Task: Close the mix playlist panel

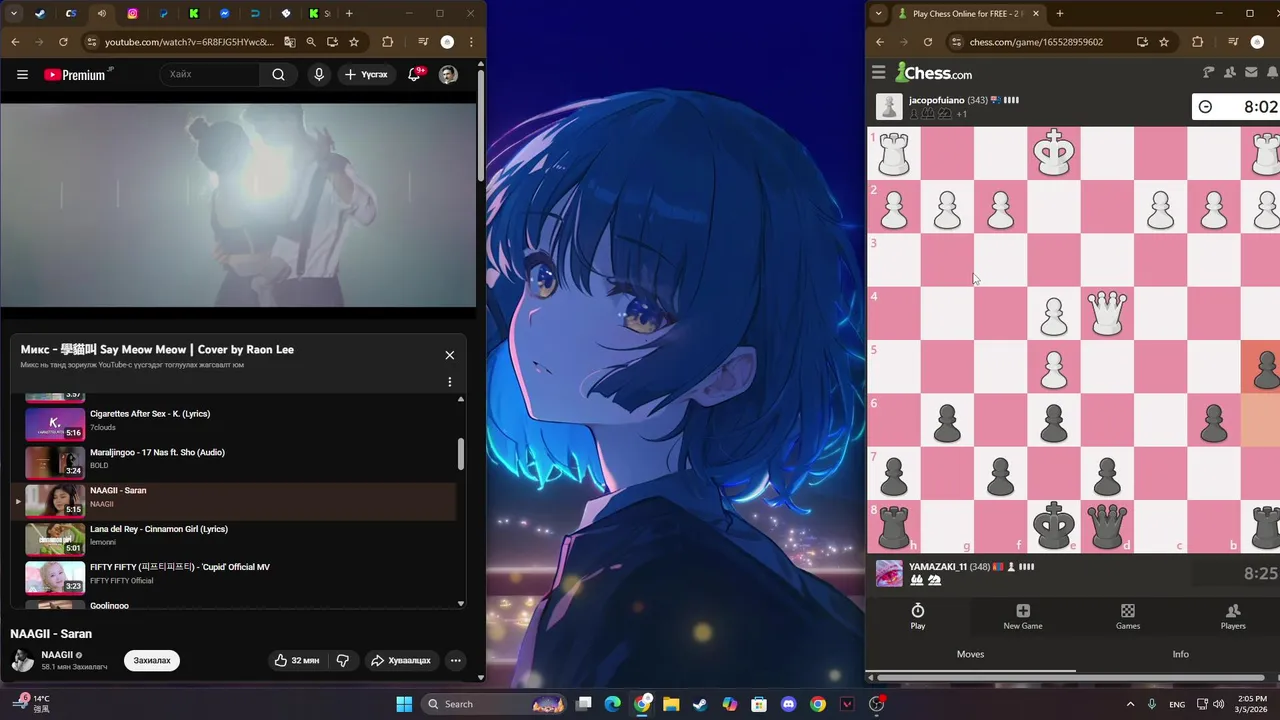Action: (449, 355)
